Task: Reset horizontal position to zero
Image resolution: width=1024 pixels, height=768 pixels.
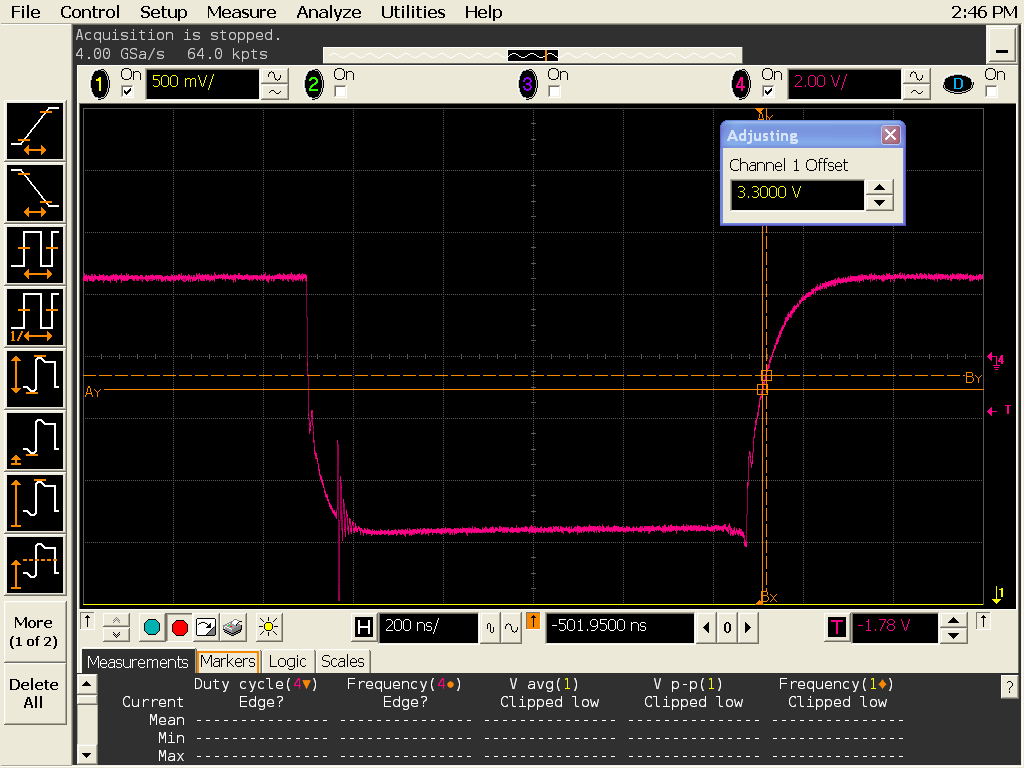Action: (727, 628)
